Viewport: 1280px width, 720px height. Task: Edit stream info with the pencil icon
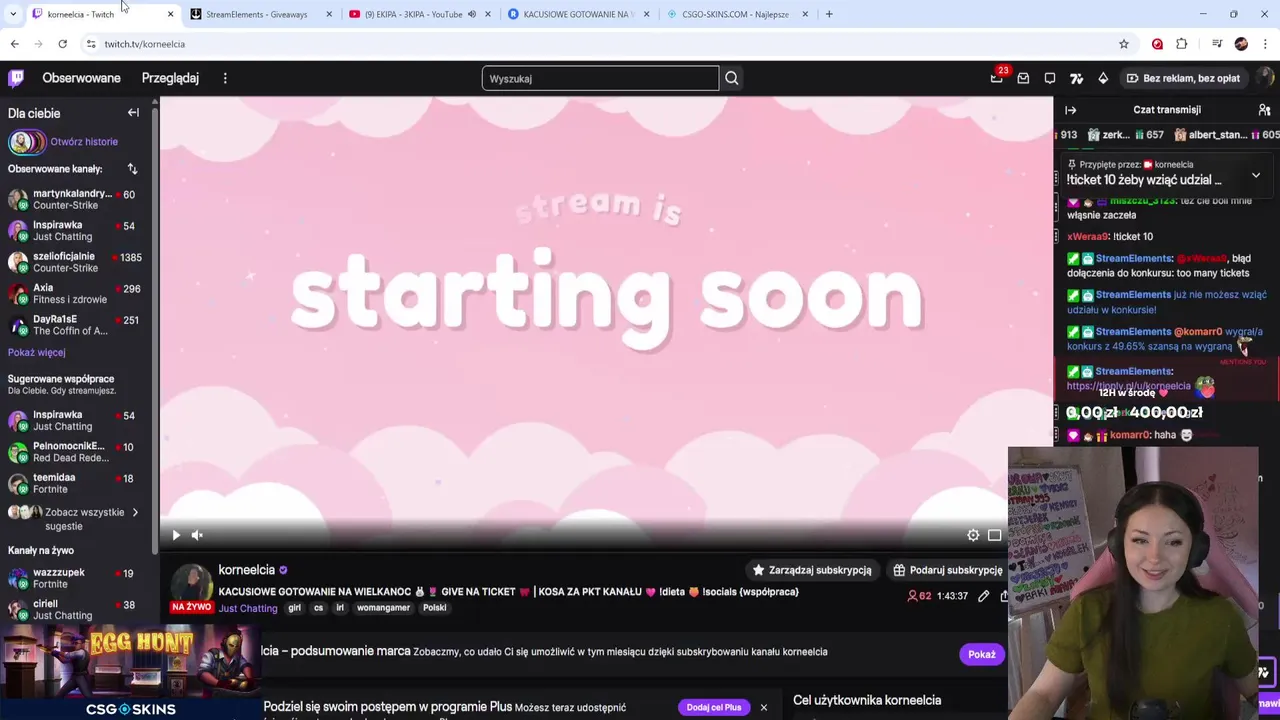[984, 596]
